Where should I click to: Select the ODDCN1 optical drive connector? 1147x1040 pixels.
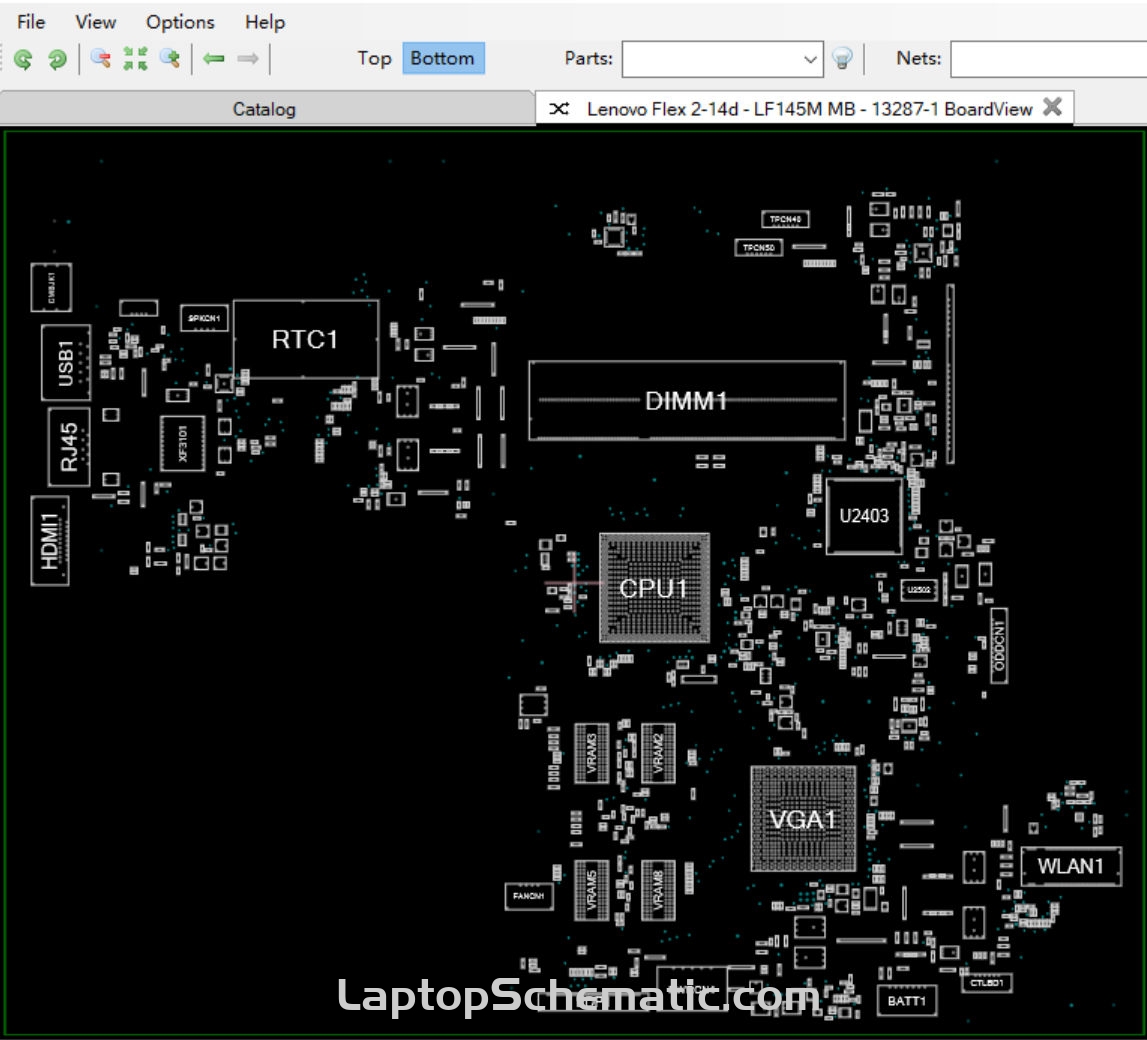pos(999,646)
